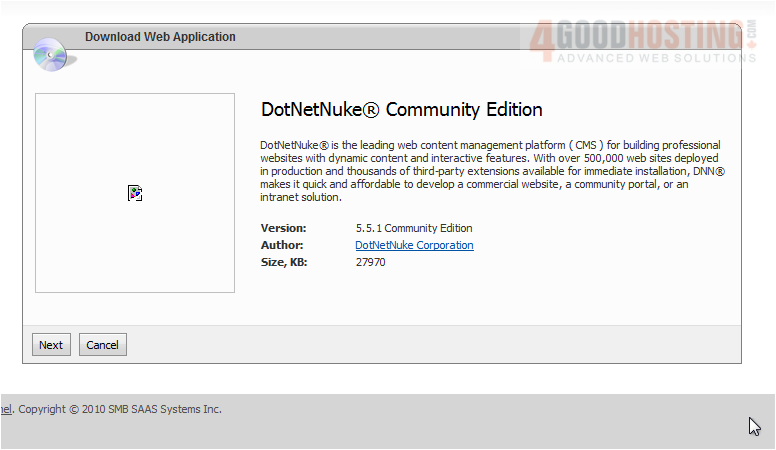This screenshot has height=450, width=776.
Task: Click the Size, KB field label
Action: [x=284, y=262]
